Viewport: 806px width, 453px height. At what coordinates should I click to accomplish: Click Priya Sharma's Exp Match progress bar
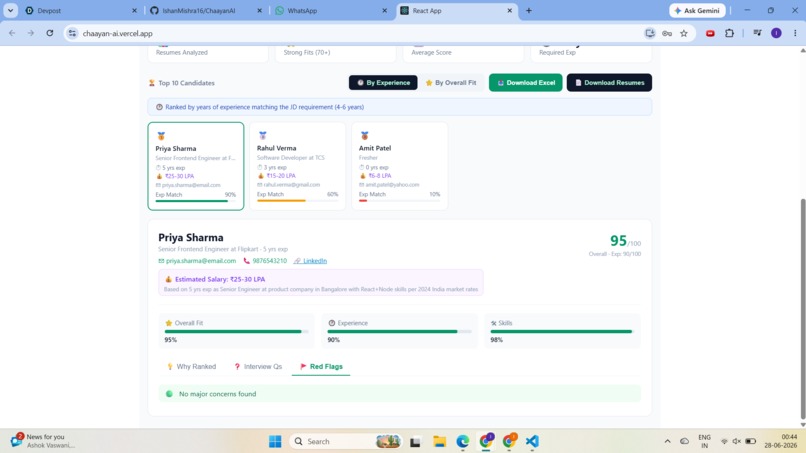tap(195, 201)
